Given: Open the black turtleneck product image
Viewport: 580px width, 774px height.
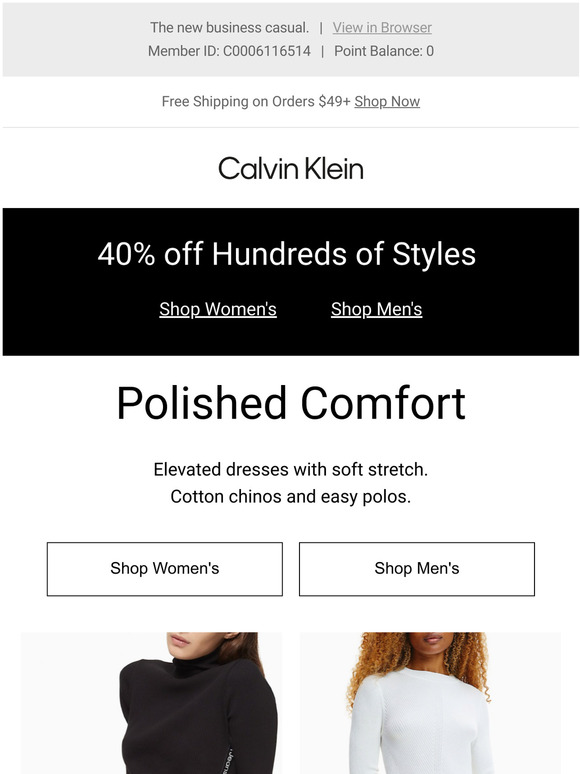Looking at the screenshot, I should 152,703.
